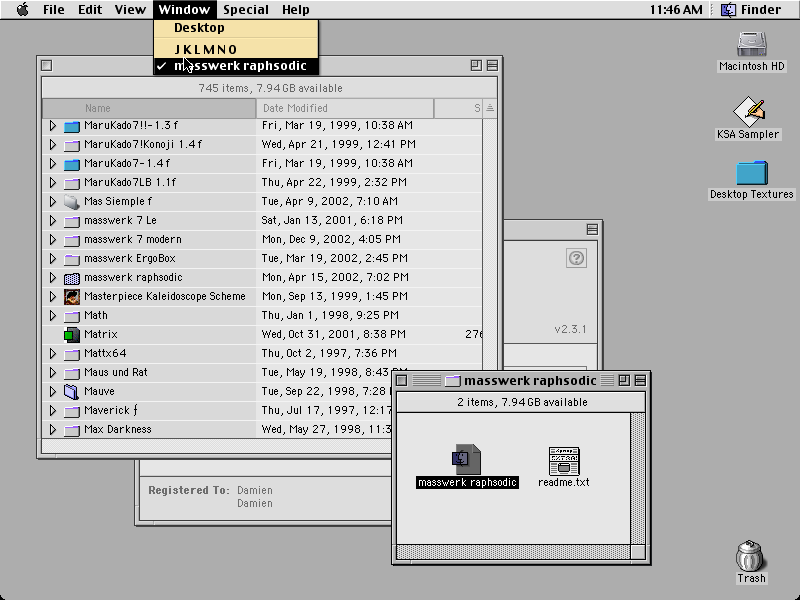Open the Help menu
This screenshot has height=600, width=800.
tap(295, 9)
